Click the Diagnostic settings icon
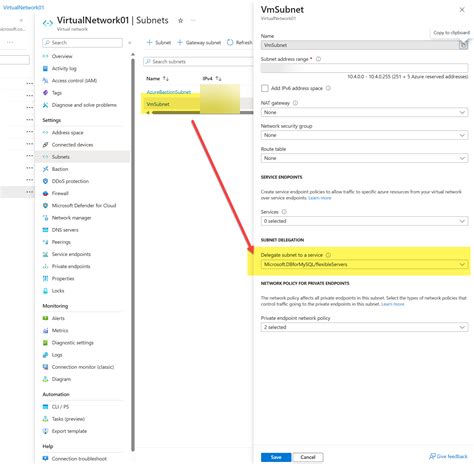The width and height of the screenshot is (474, 464). (46, 343)
